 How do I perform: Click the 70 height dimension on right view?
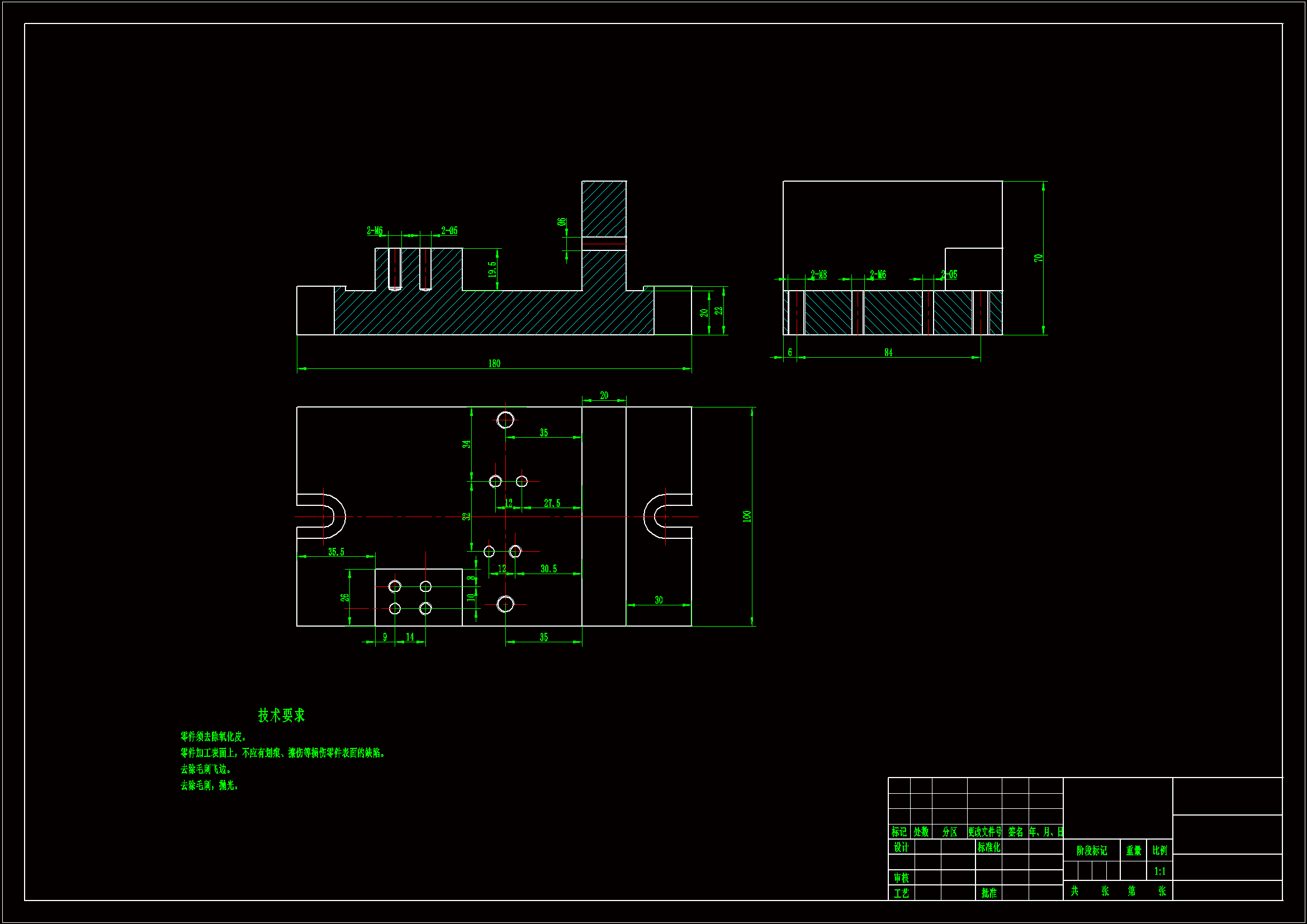click(x=1038, y=258)
